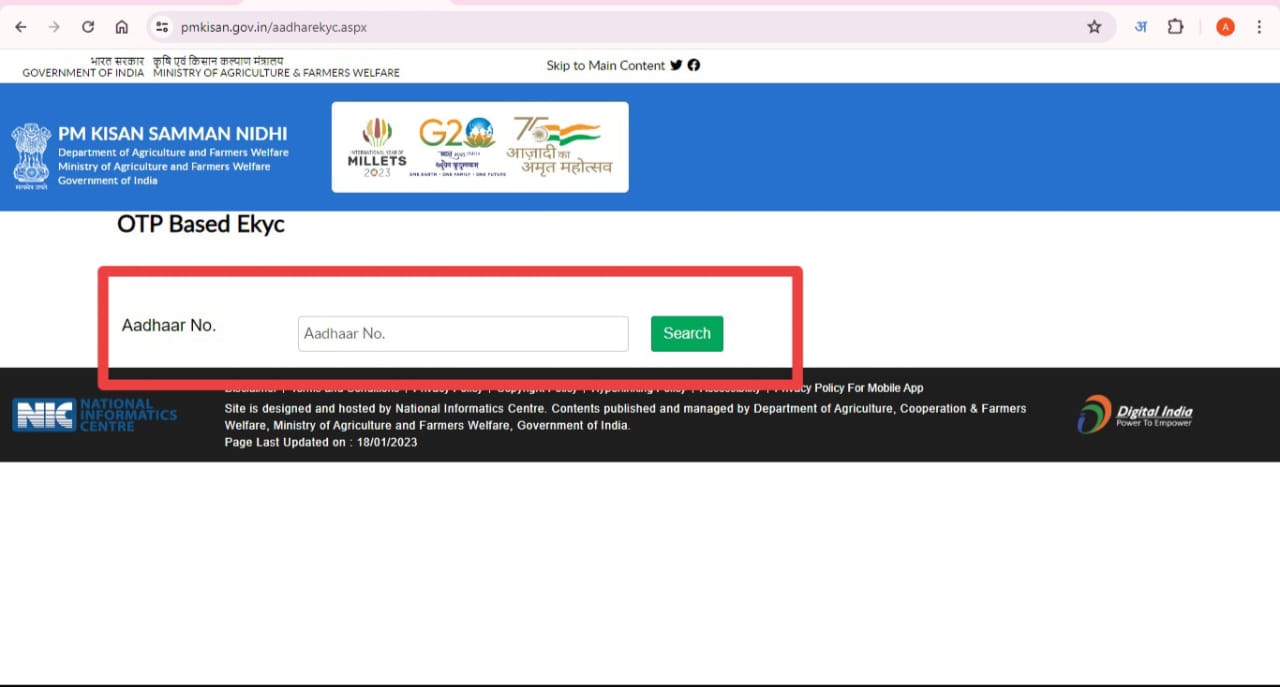Click the browser forward arrow

[54, 27]
